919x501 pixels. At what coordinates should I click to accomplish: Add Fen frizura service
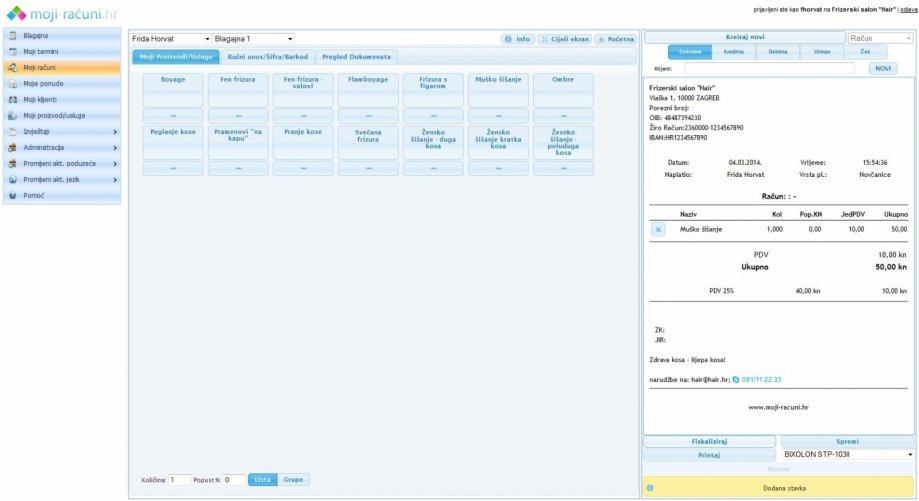238,90
